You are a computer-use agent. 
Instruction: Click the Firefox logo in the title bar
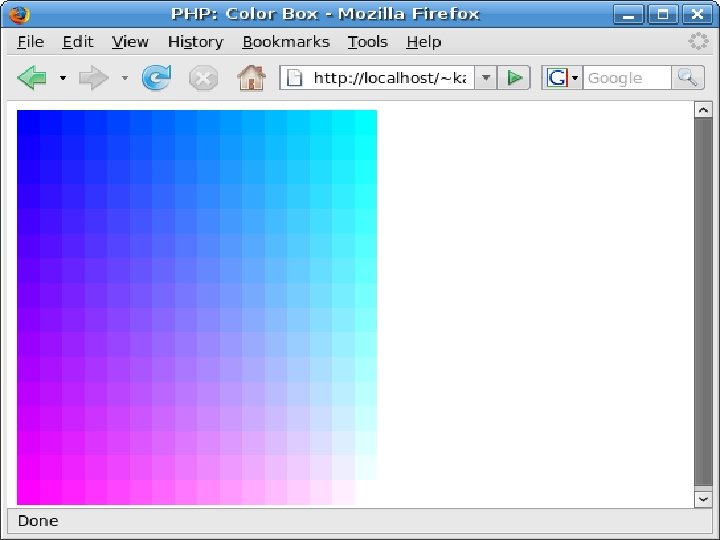(19, 14)
